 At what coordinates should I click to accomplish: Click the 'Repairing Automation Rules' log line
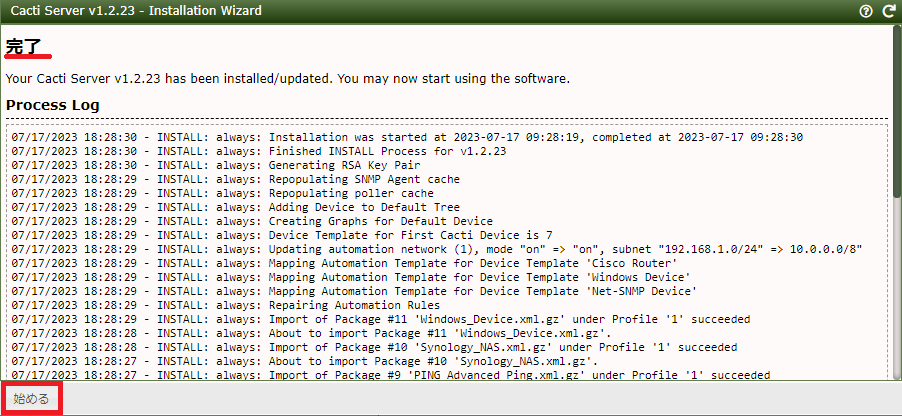point(226,305)
